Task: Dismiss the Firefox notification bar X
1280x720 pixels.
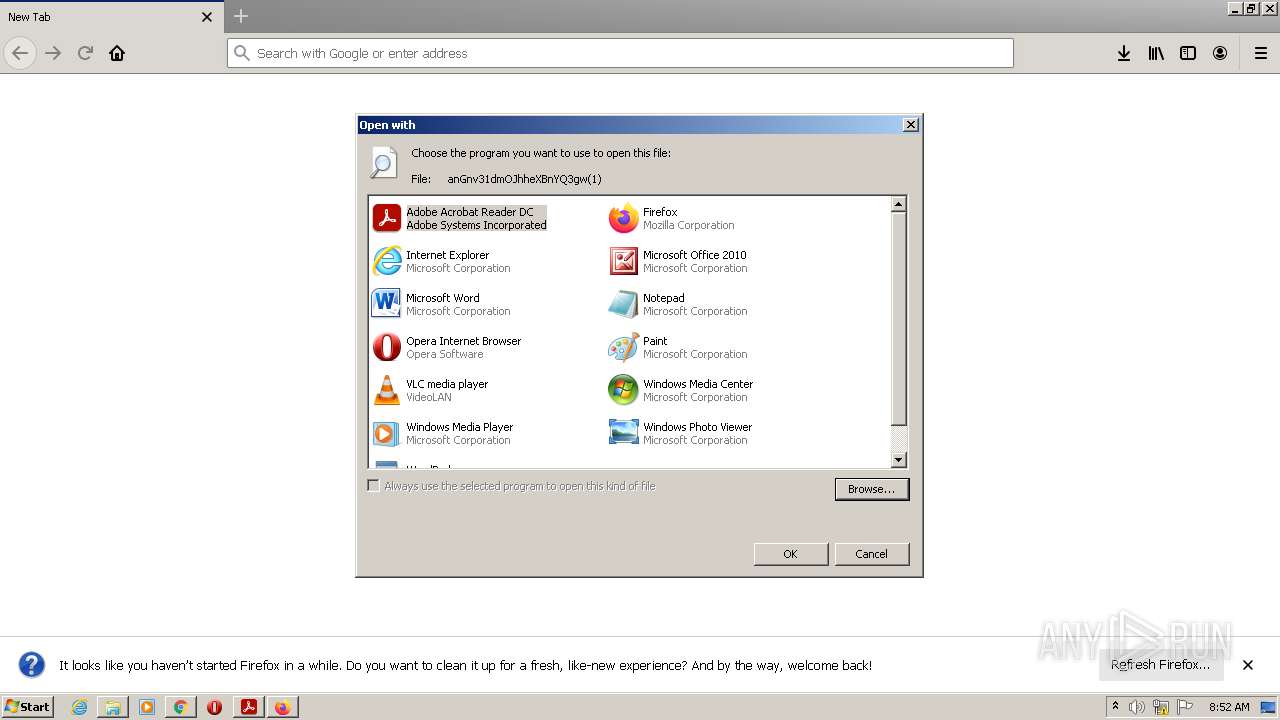Action: click(x=1248, y=665)
